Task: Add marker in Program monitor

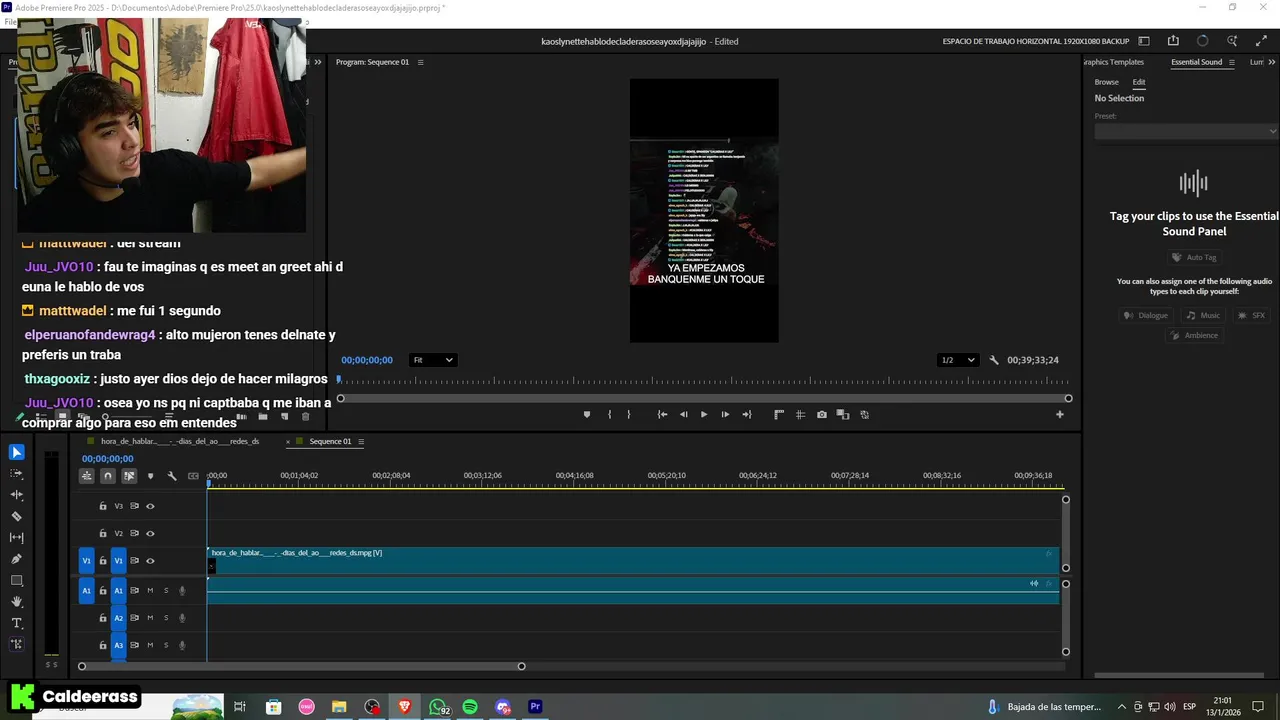Action: pos(587,414)
